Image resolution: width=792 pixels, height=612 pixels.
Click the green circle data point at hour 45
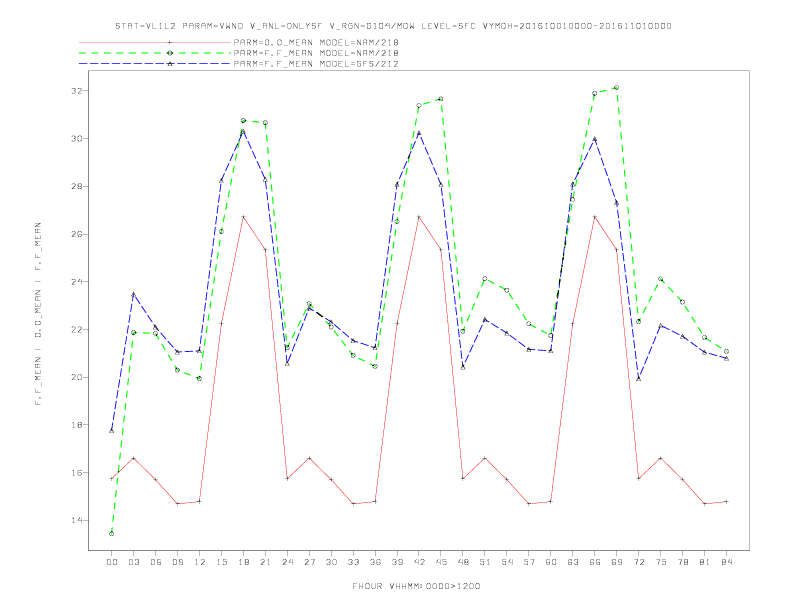pos(441,99)
